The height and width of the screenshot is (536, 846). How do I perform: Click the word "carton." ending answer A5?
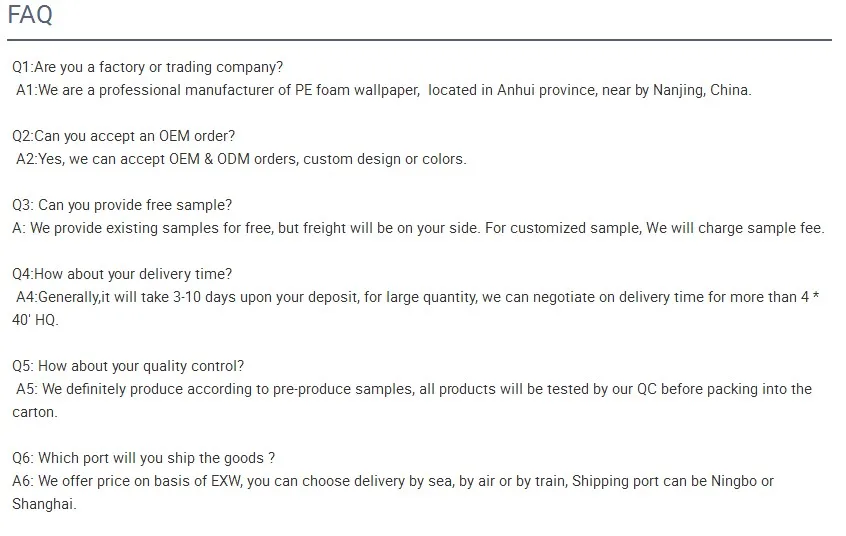pyautogui.click(x=35, y=412)
